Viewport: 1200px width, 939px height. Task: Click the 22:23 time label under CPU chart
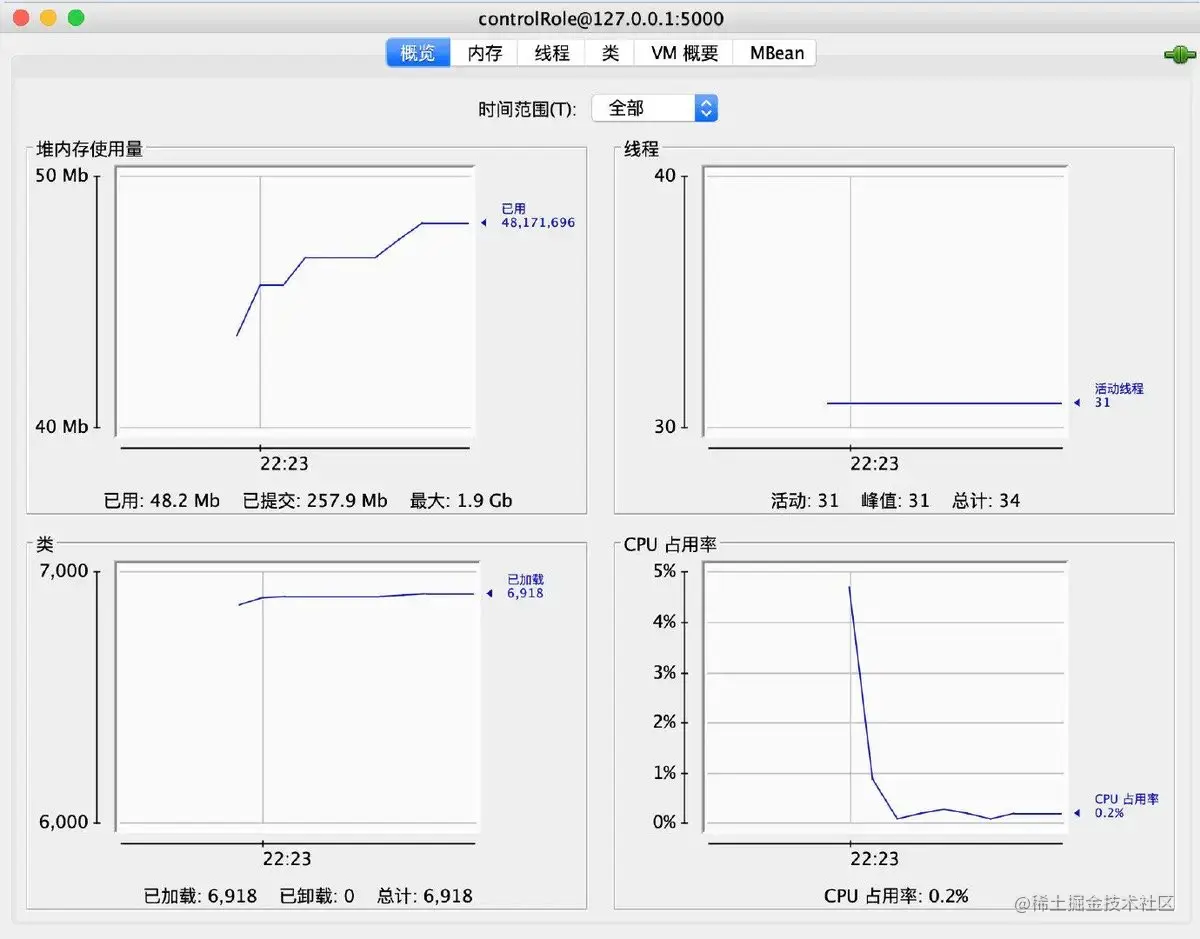click(x=875, y=858)
